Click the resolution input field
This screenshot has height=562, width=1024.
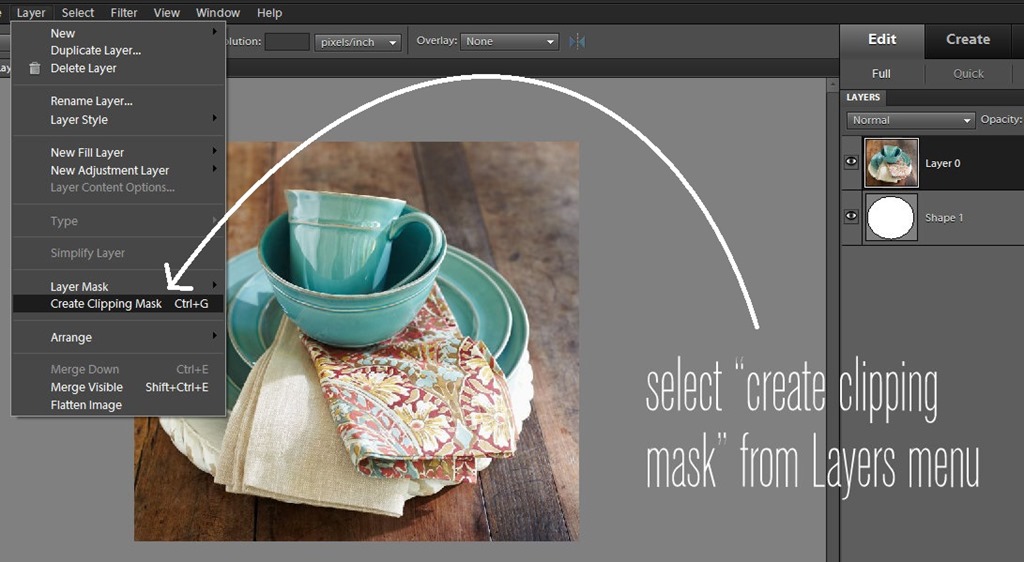click(x=287, y=42)
